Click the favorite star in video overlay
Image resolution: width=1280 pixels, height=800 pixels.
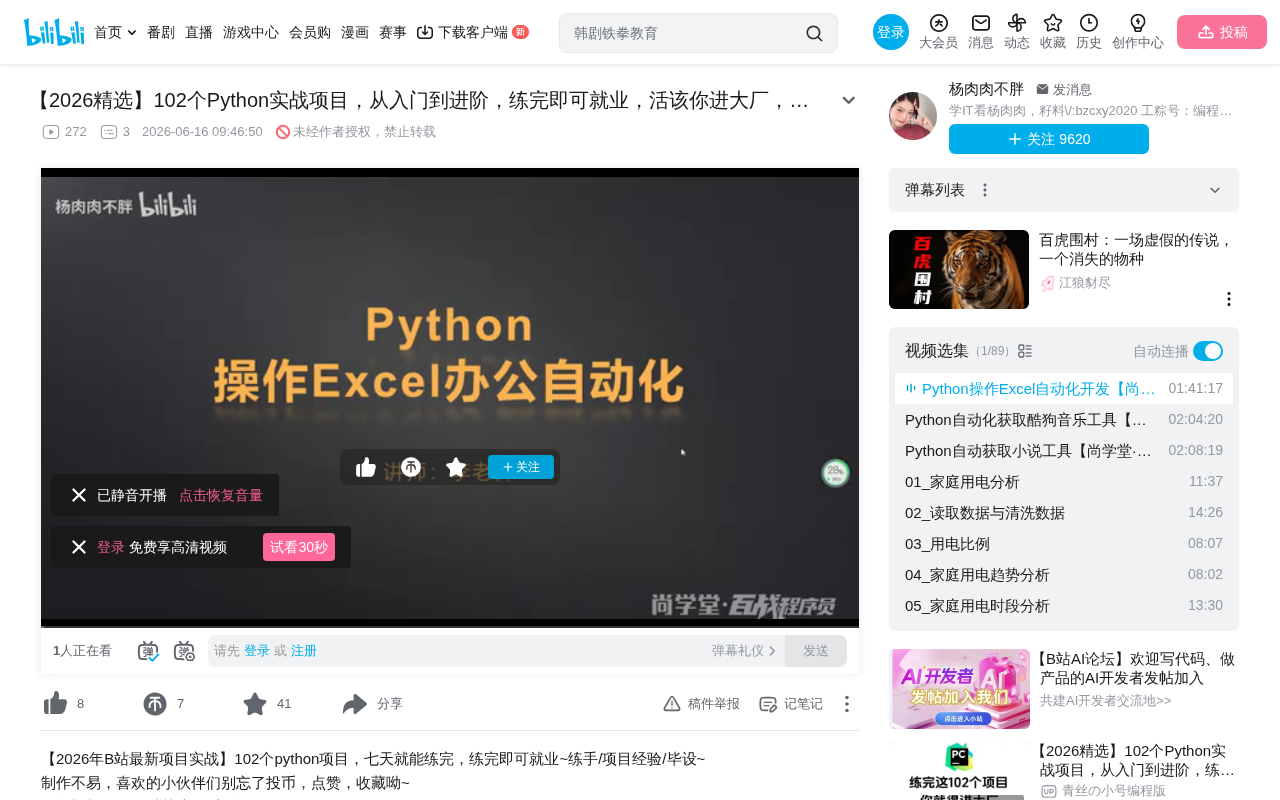coord(456,467)
